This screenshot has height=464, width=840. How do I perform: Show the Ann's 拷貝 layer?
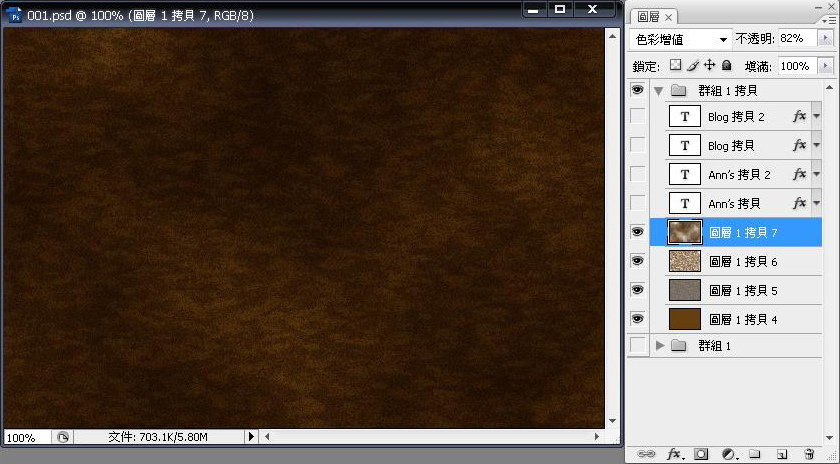[x=637, y=203]
